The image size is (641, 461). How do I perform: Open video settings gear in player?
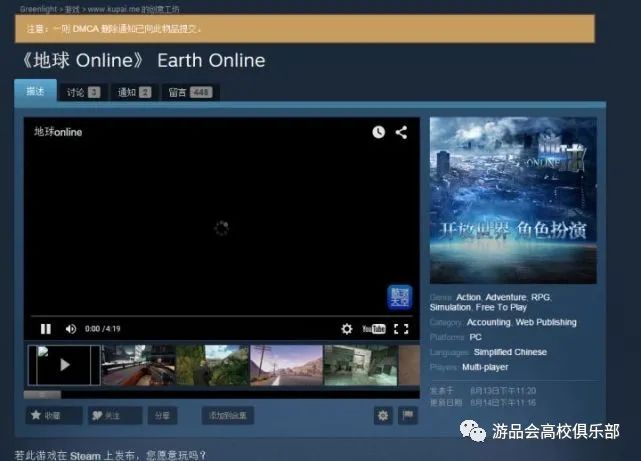pyautogui.click(x=347, y=329)
